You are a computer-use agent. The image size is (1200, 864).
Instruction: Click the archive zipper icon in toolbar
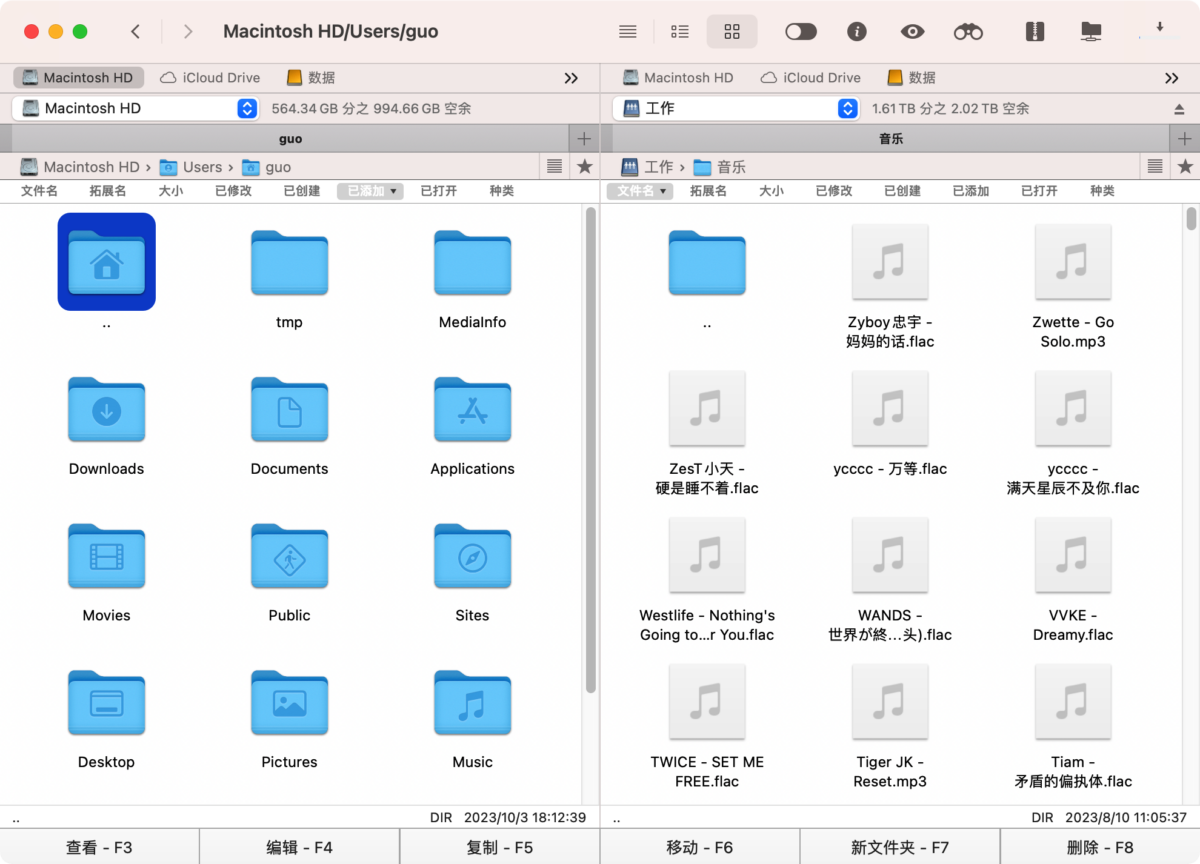[x=1035, y=32]
